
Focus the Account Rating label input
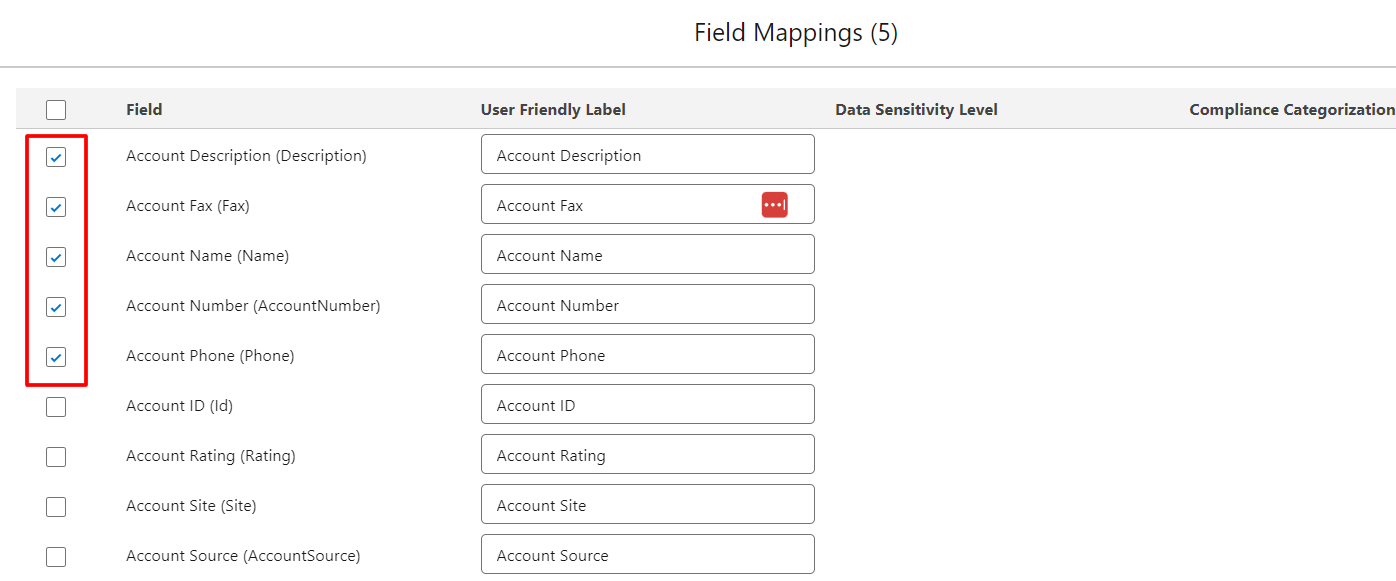pos(647,455)
